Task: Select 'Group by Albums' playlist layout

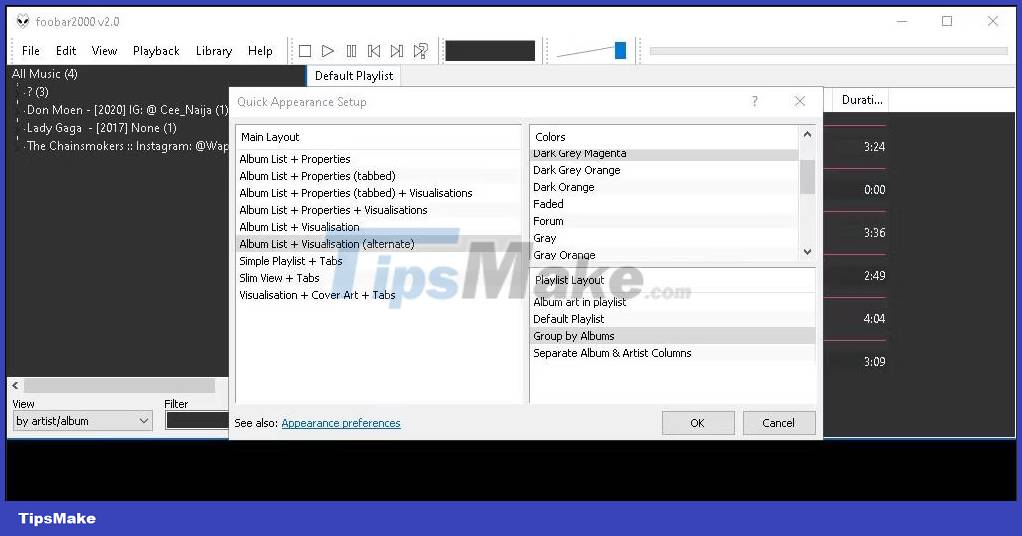Action: pyautogui.click(x=673, y=336)
